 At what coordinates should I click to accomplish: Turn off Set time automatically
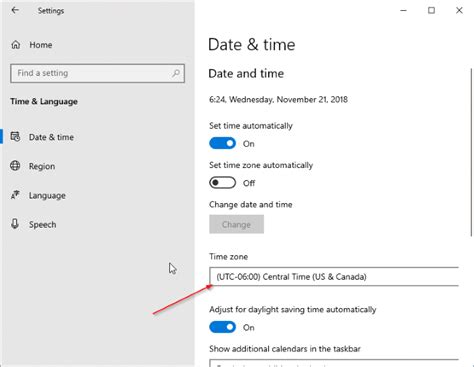point(222,144)
